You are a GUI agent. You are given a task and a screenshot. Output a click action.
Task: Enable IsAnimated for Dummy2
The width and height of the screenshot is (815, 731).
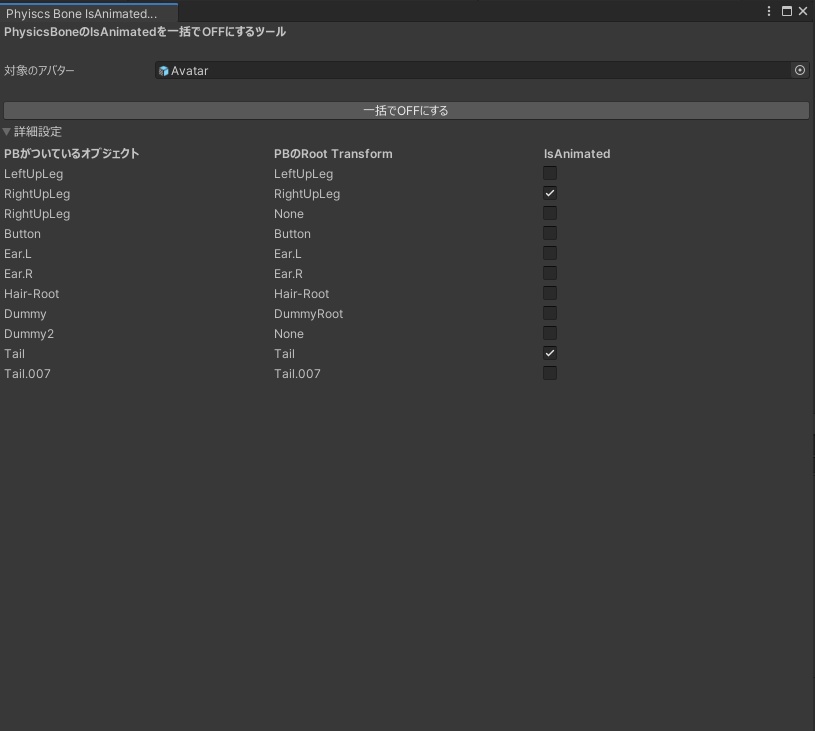(549, 333)
